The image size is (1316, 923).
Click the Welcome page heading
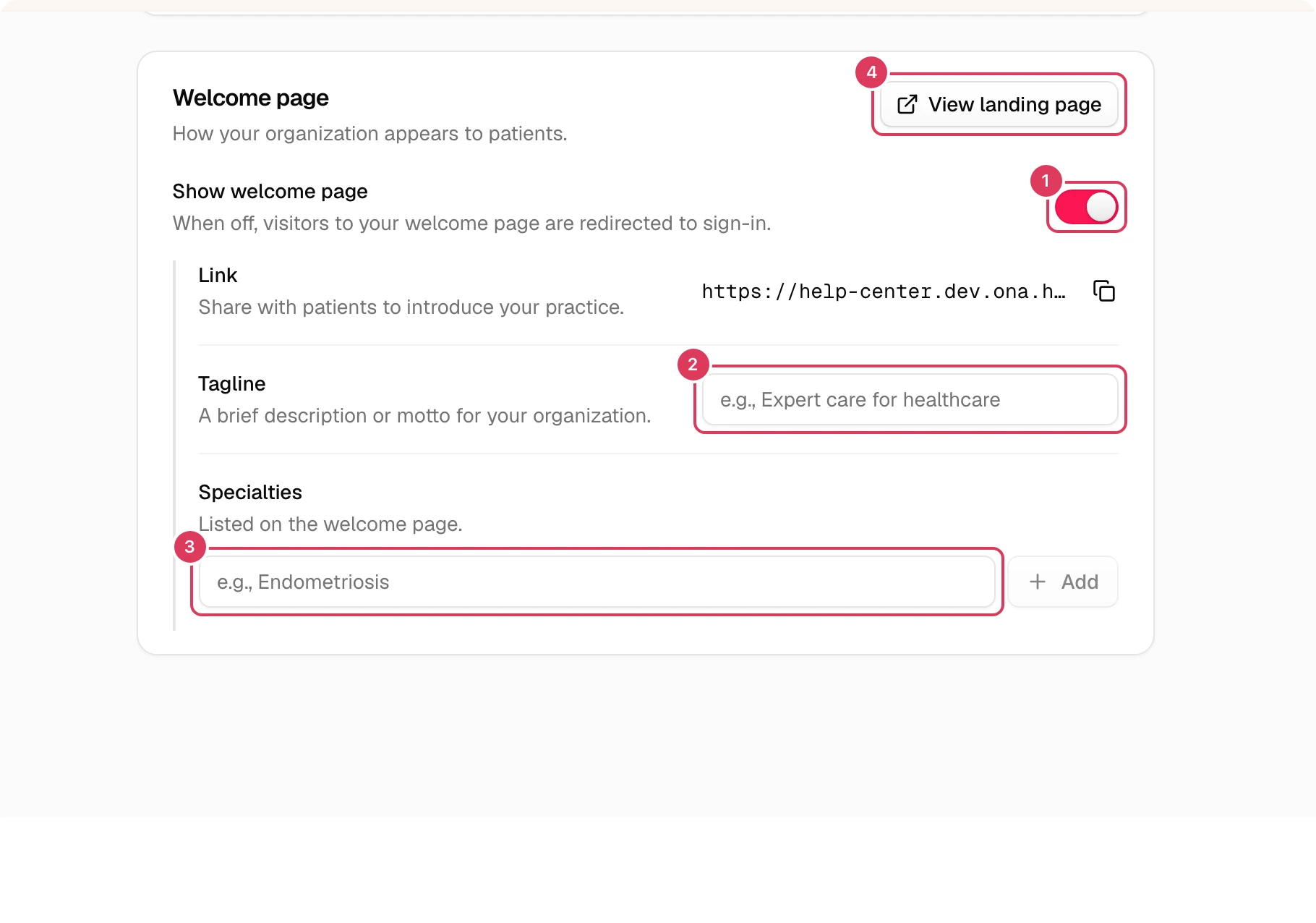click(251, 98)
